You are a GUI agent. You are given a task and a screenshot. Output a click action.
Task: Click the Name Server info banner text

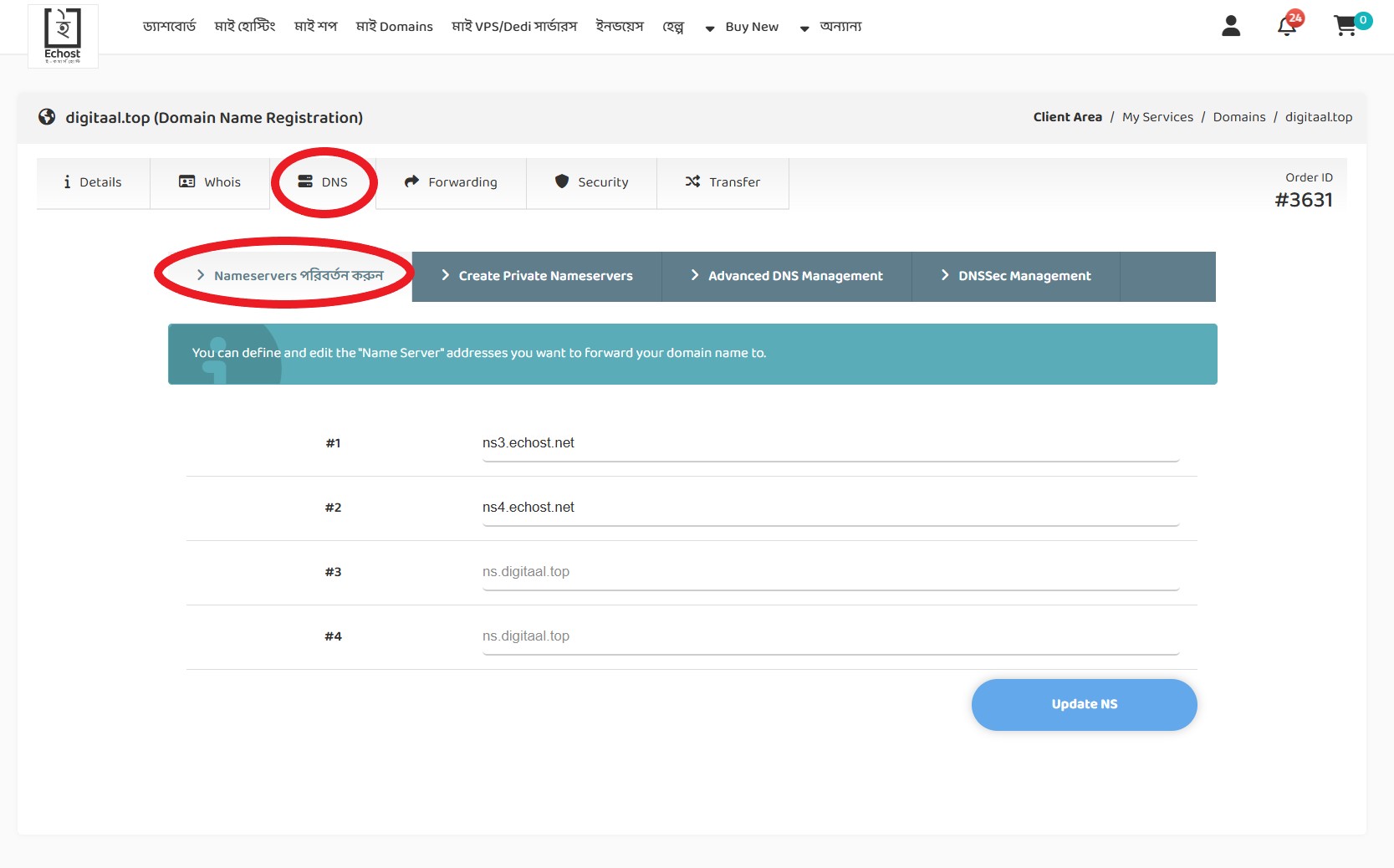479,353
